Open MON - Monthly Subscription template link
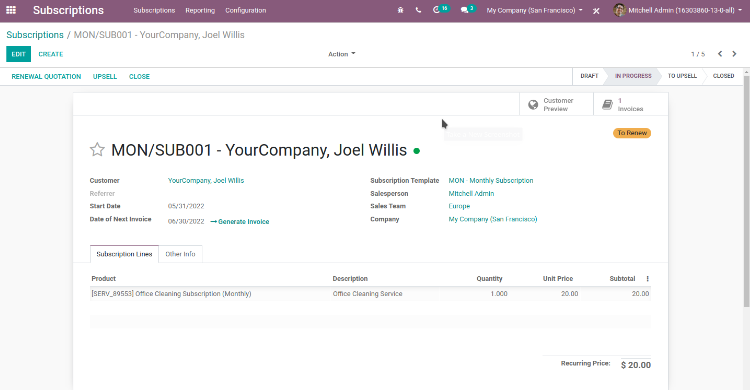This screenshot has width=751, height=392. point(491,181)
